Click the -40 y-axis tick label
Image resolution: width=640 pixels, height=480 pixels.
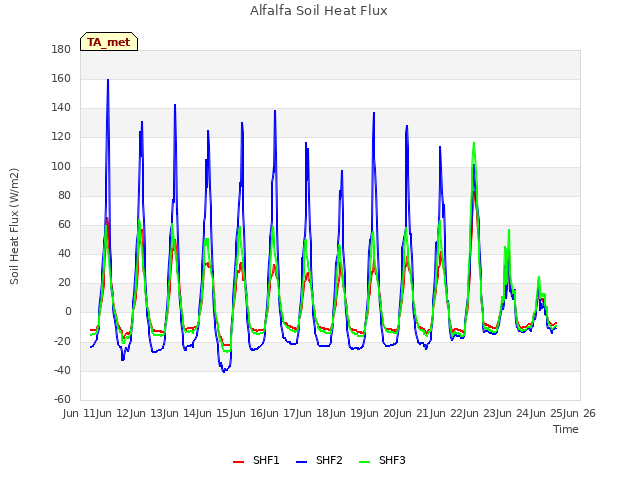62,370
